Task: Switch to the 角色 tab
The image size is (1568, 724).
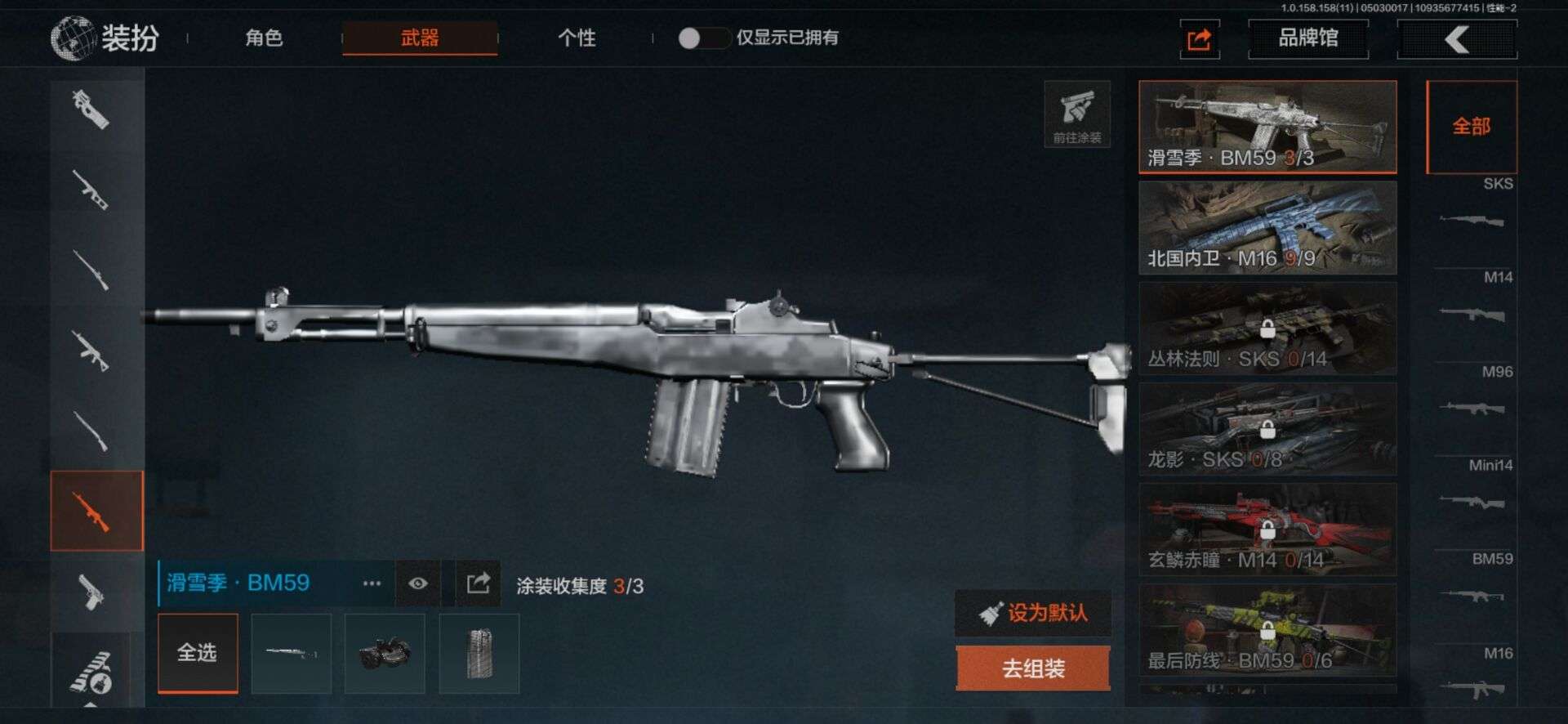Action: coord(264,38)
